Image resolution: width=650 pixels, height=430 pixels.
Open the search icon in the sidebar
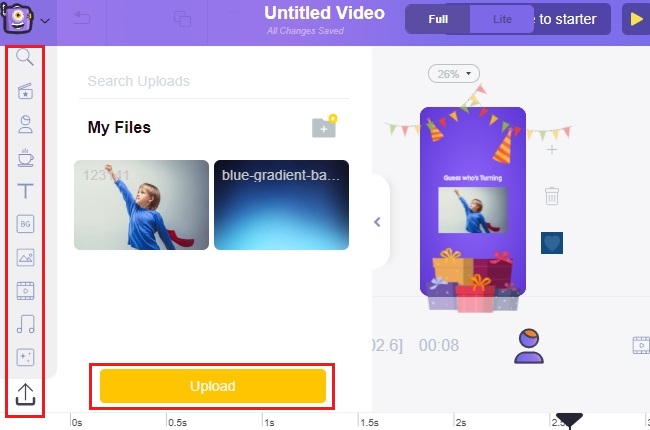25,57
